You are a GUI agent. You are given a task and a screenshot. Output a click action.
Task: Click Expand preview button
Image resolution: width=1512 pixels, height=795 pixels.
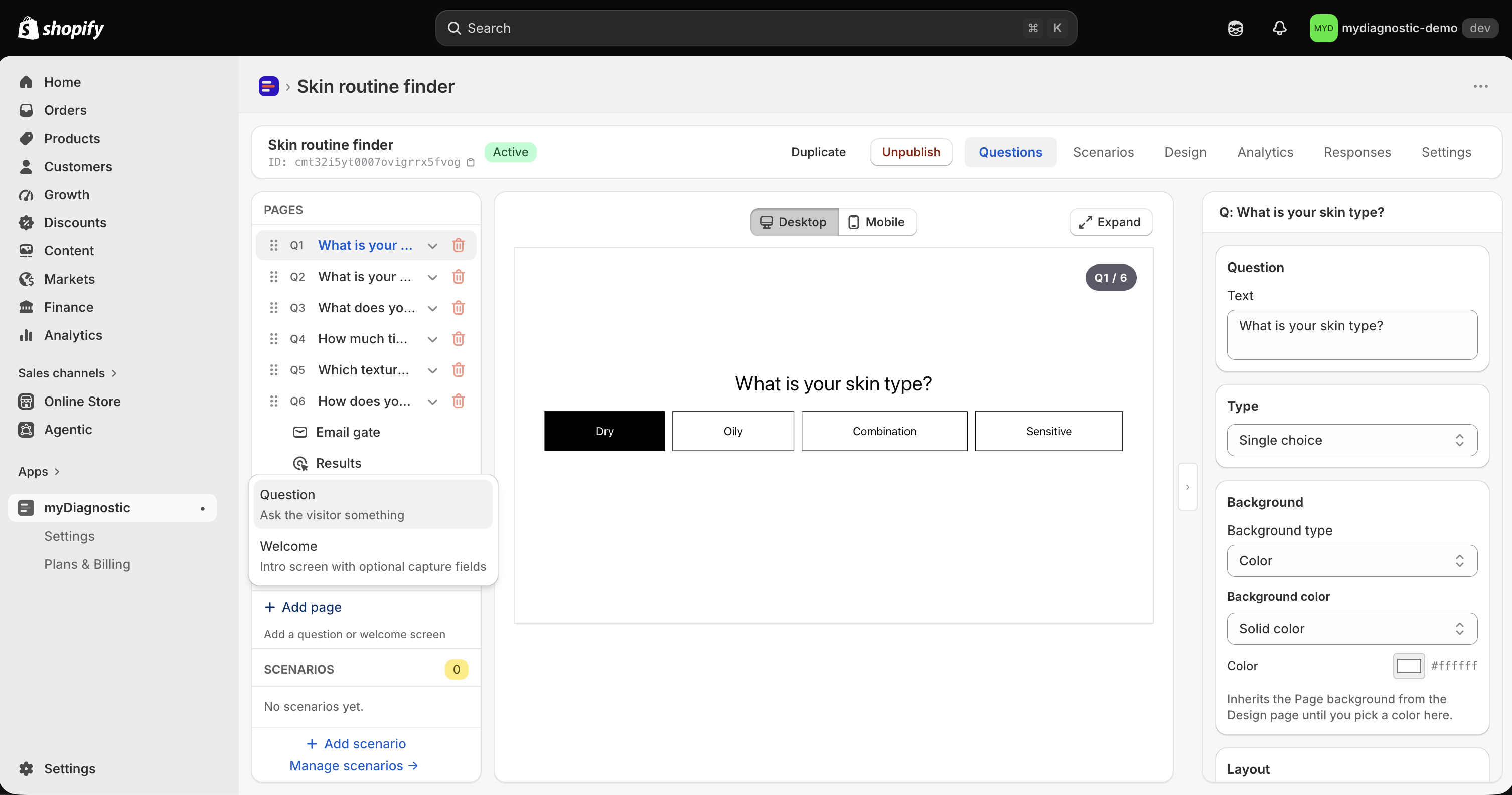pos(1111,222)
